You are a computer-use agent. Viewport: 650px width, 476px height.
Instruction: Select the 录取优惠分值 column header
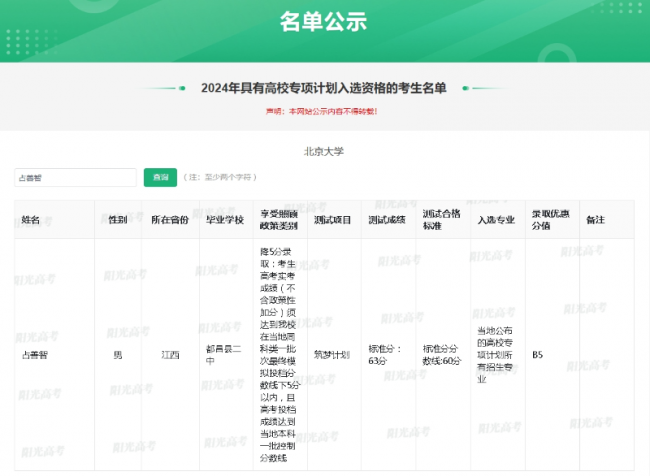(551, 220)
